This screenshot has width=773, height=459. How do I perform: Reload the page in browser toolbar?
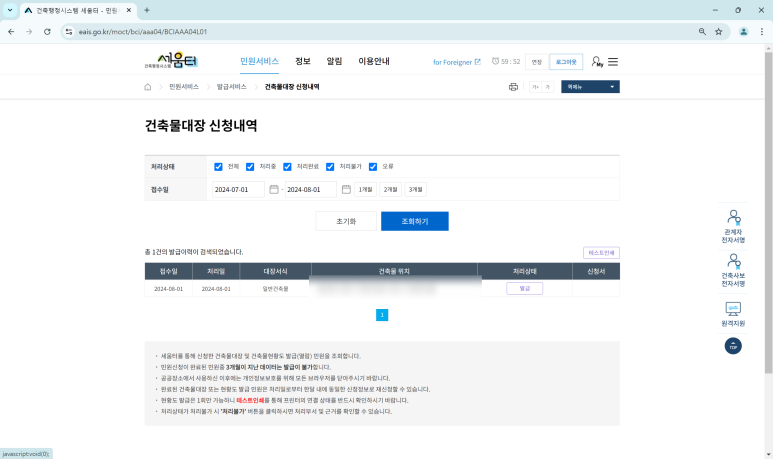47,32
